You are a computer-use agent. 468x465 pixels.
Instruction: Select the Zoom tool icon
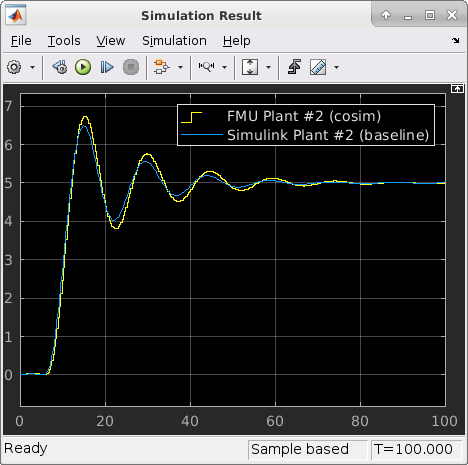206,67
